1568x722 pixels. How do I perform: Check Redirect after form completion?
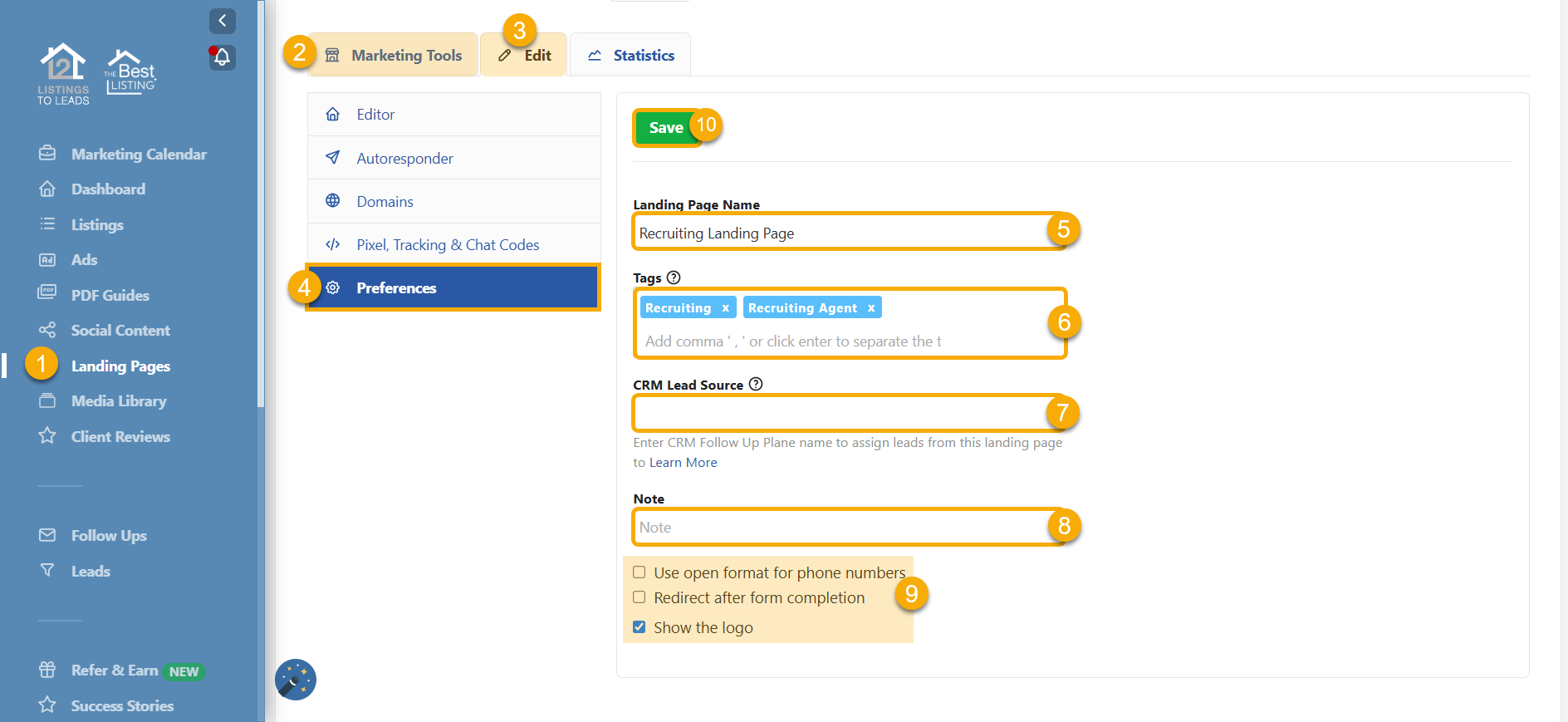639,597
